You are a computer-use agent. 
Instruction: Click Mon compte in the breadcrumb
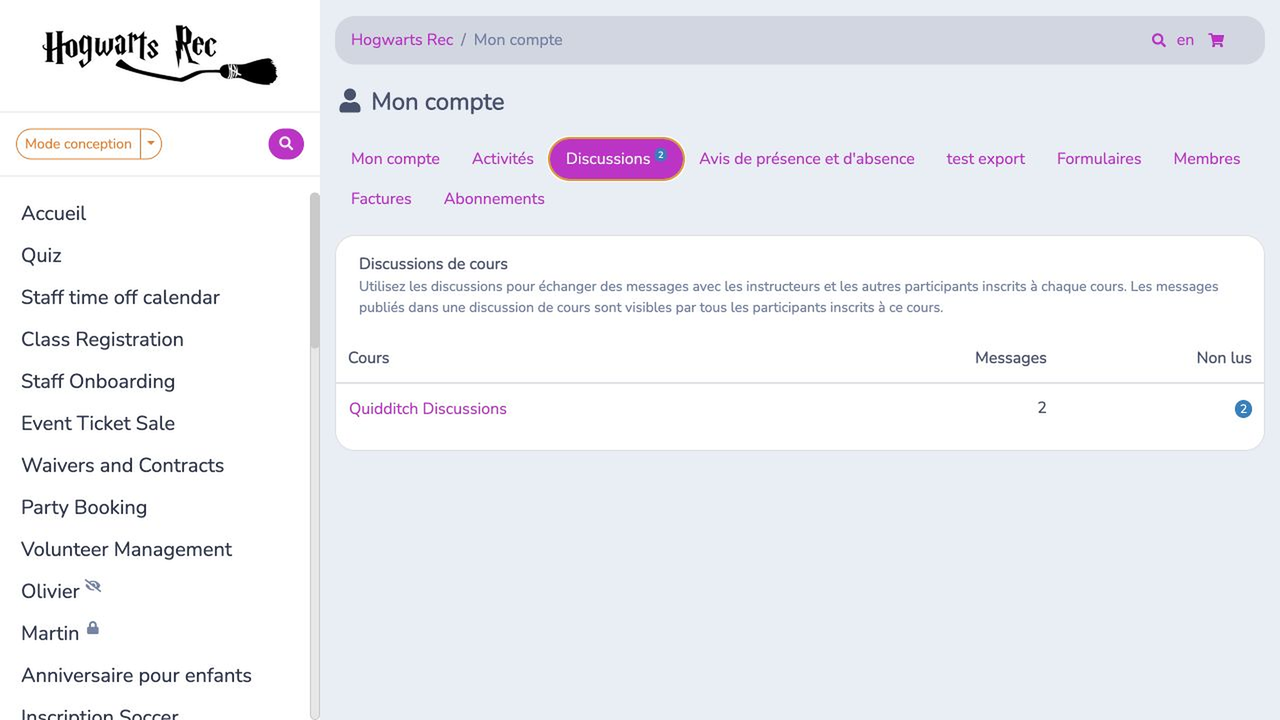click(518, 40)
